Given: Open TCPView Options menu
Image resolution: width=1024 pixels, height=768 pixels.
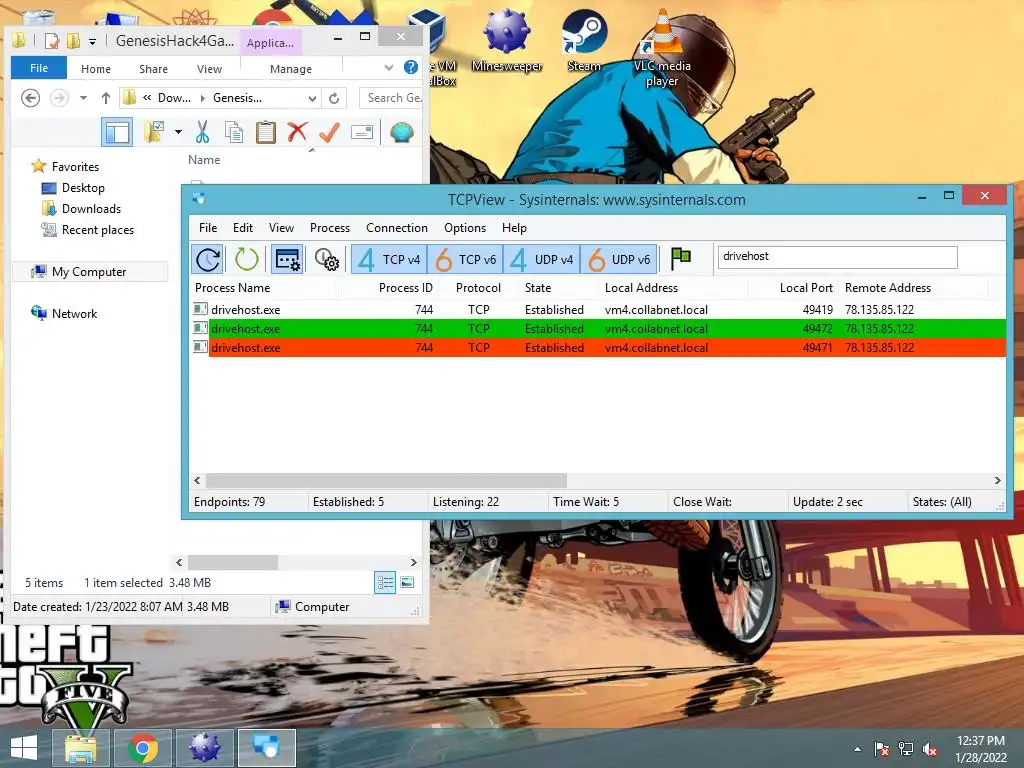Looking at the screenshot, I should pyautogui.click(x=465, y=228).
